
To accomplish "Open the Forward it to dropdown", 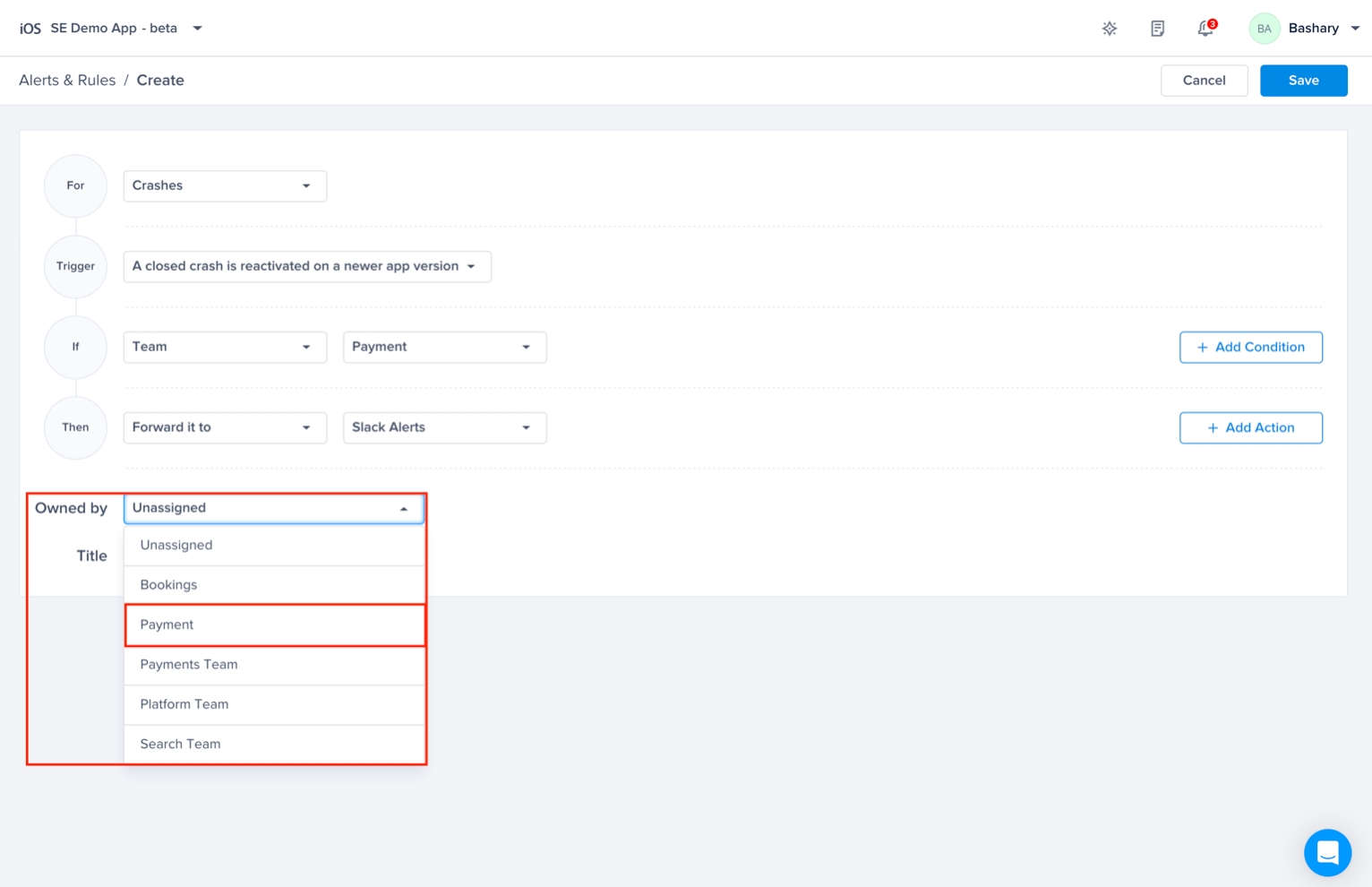I will 225,427.
